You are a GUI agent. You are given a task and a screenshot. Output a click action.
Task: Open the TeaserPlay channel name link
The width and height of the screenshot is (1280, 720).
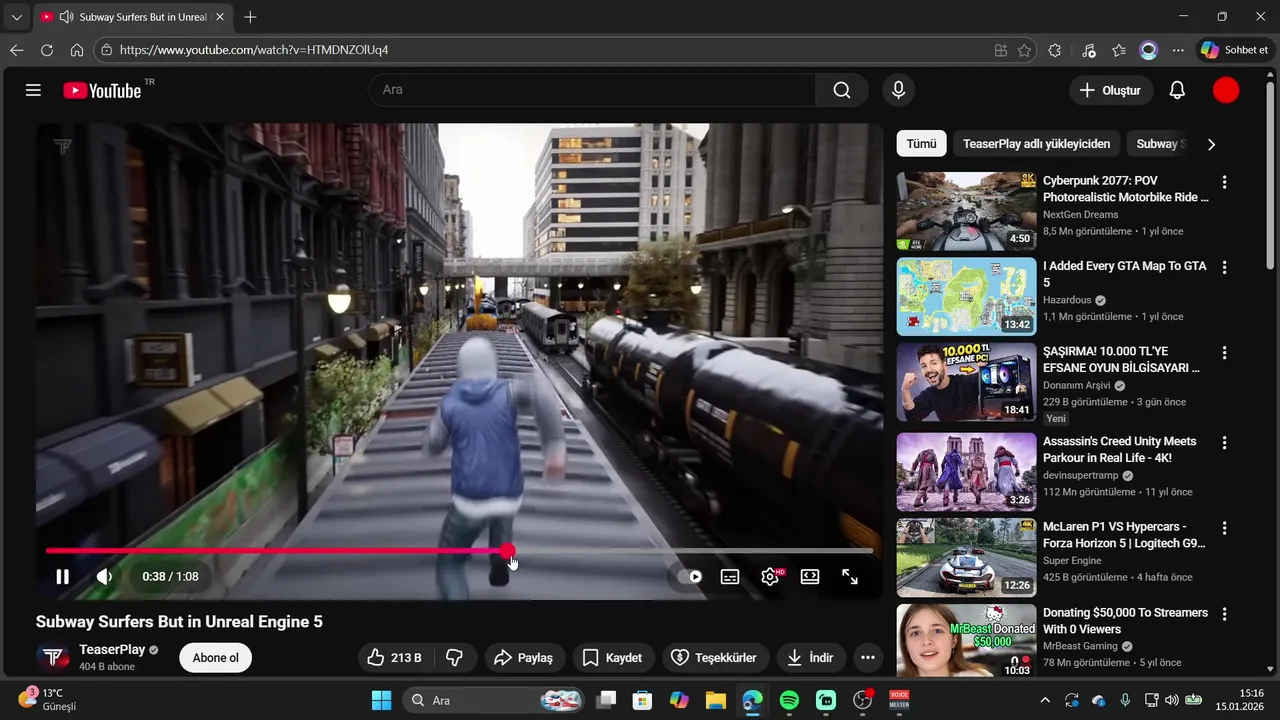click(112, 650)
